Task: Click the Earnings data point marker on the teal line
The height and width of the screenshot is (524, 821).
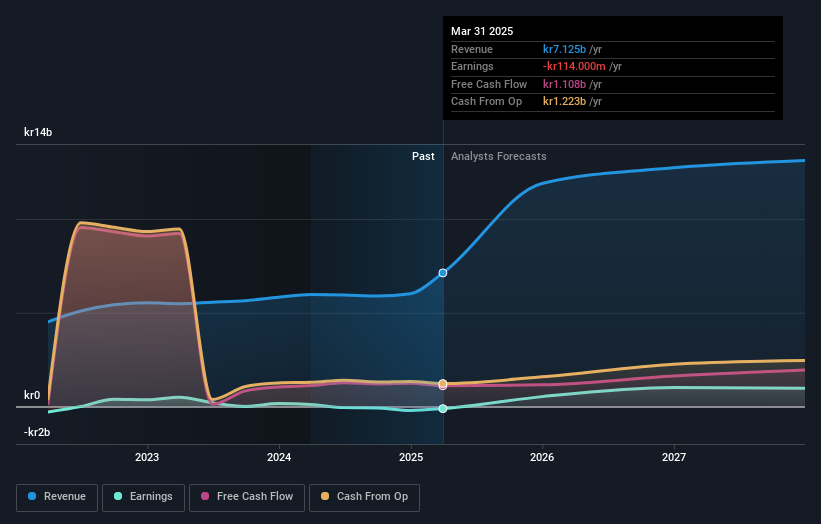Action: coord(443,408)
